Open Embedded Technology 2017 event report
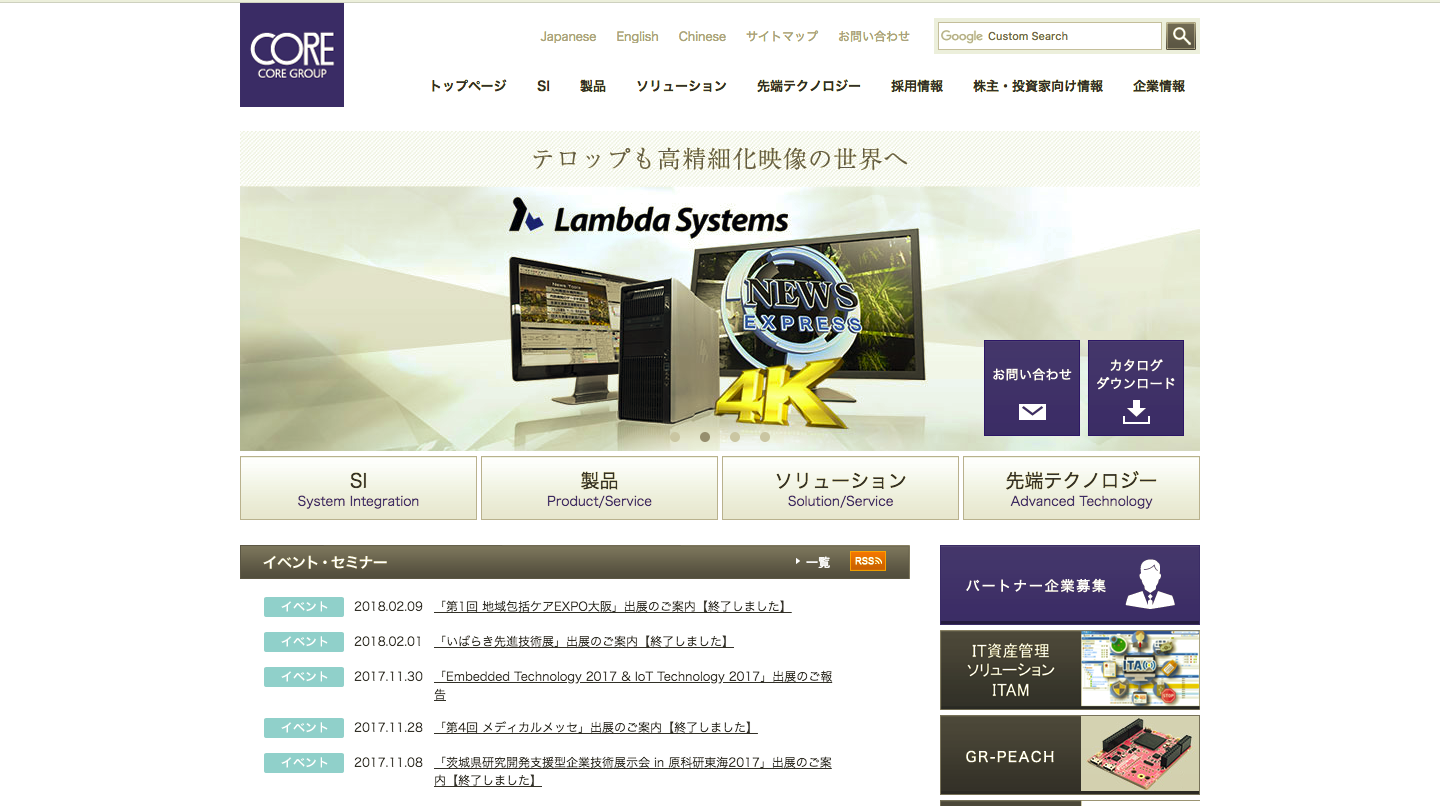This screenshot has width=1440, height=806. (633, 685)
